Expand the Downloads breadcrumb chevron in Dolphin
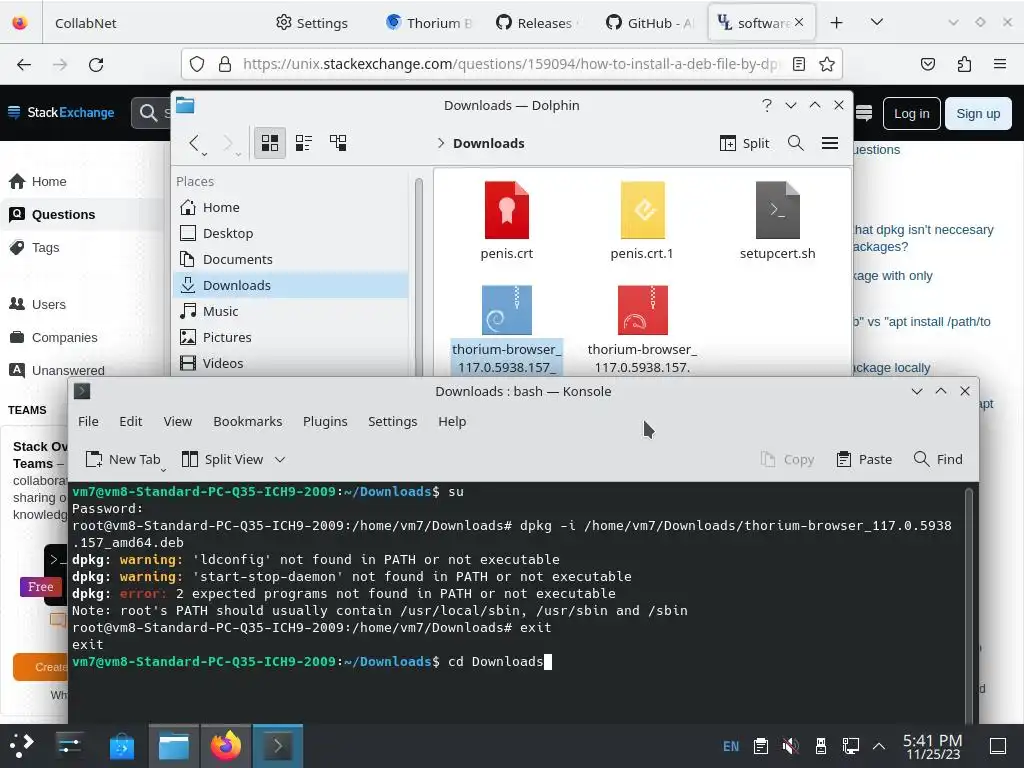Image resolution: width=1024 pixels, height=768 pixels. tap(441, 143)
